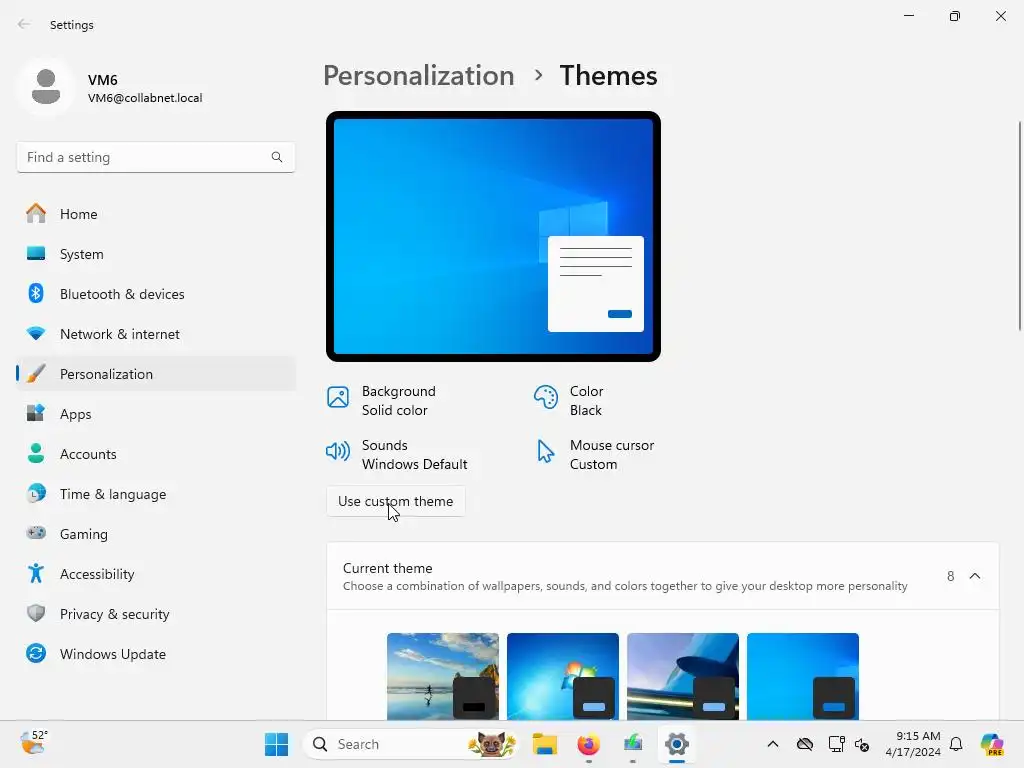Click the theme preview monitor image
Screen dimensions: 1024x768
(x=494, y=236)
